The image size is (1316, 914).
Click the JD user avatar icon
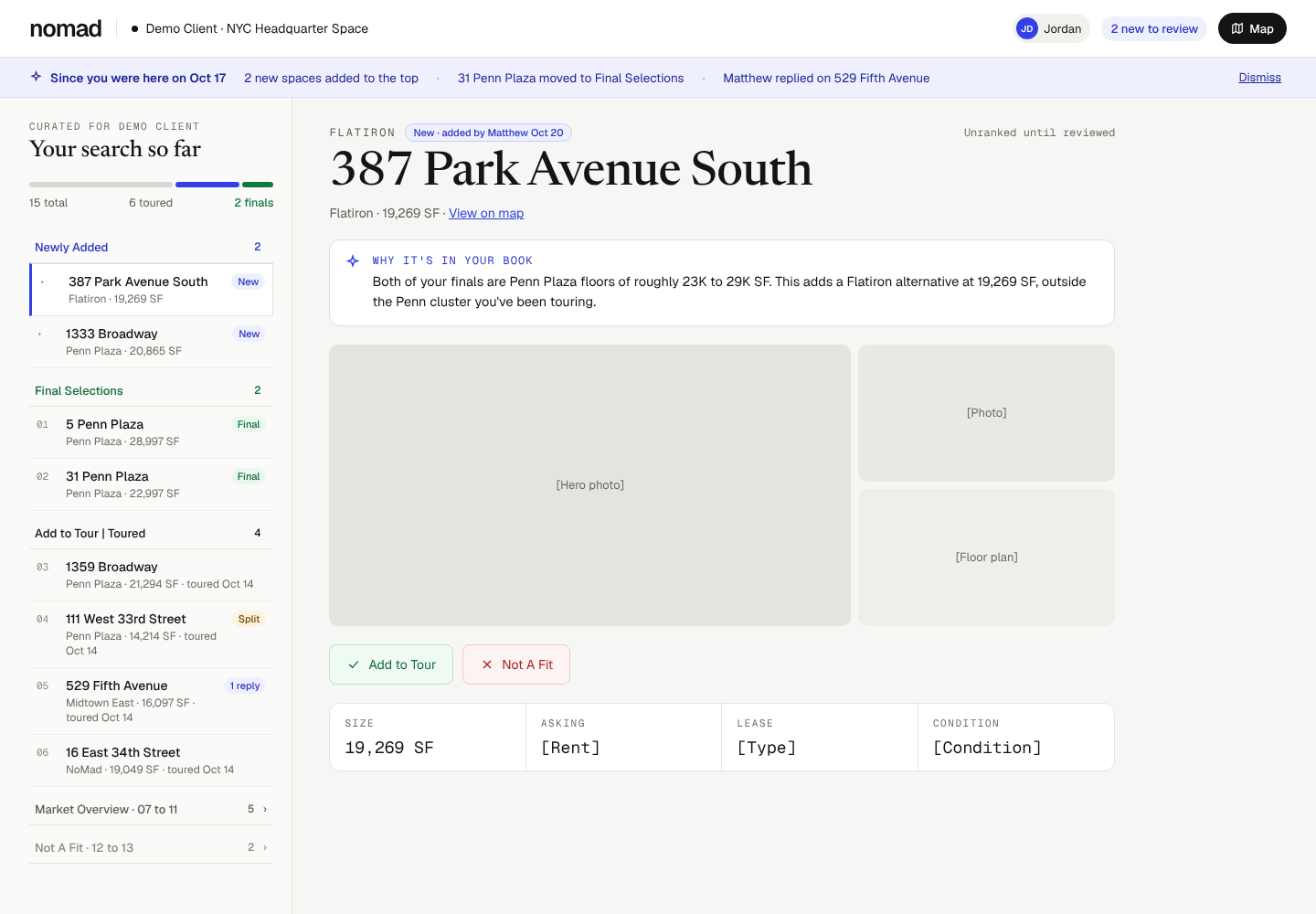[1027, 28]
